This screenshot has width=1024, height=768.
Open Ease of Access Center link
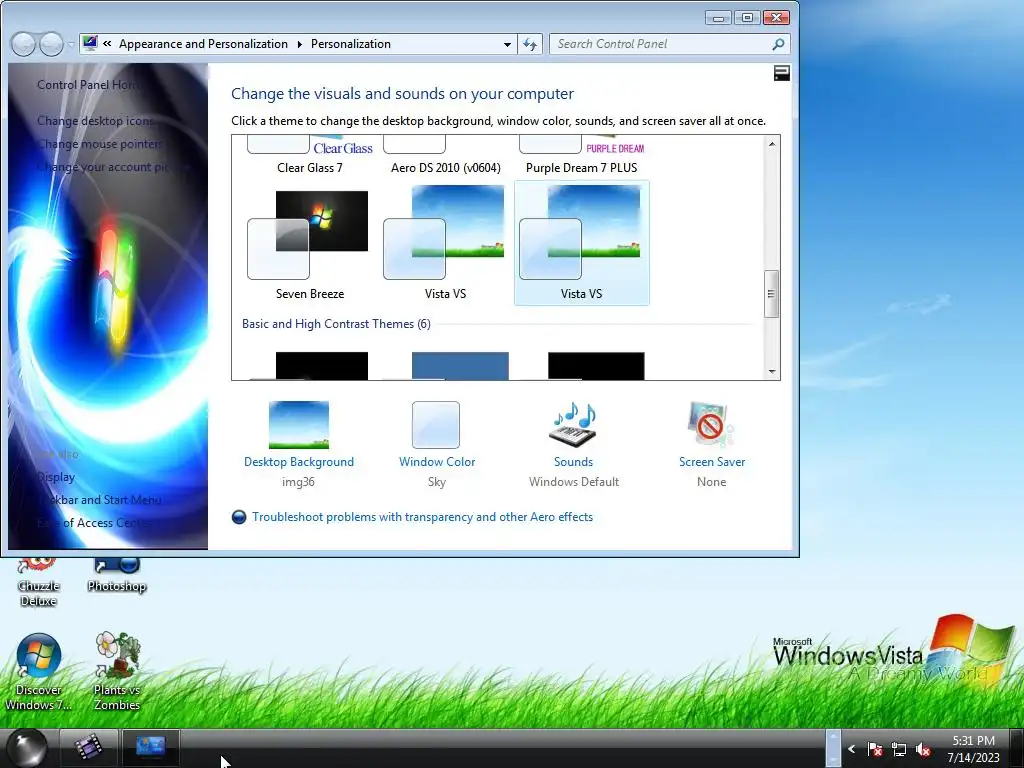[x=94, y=522]
